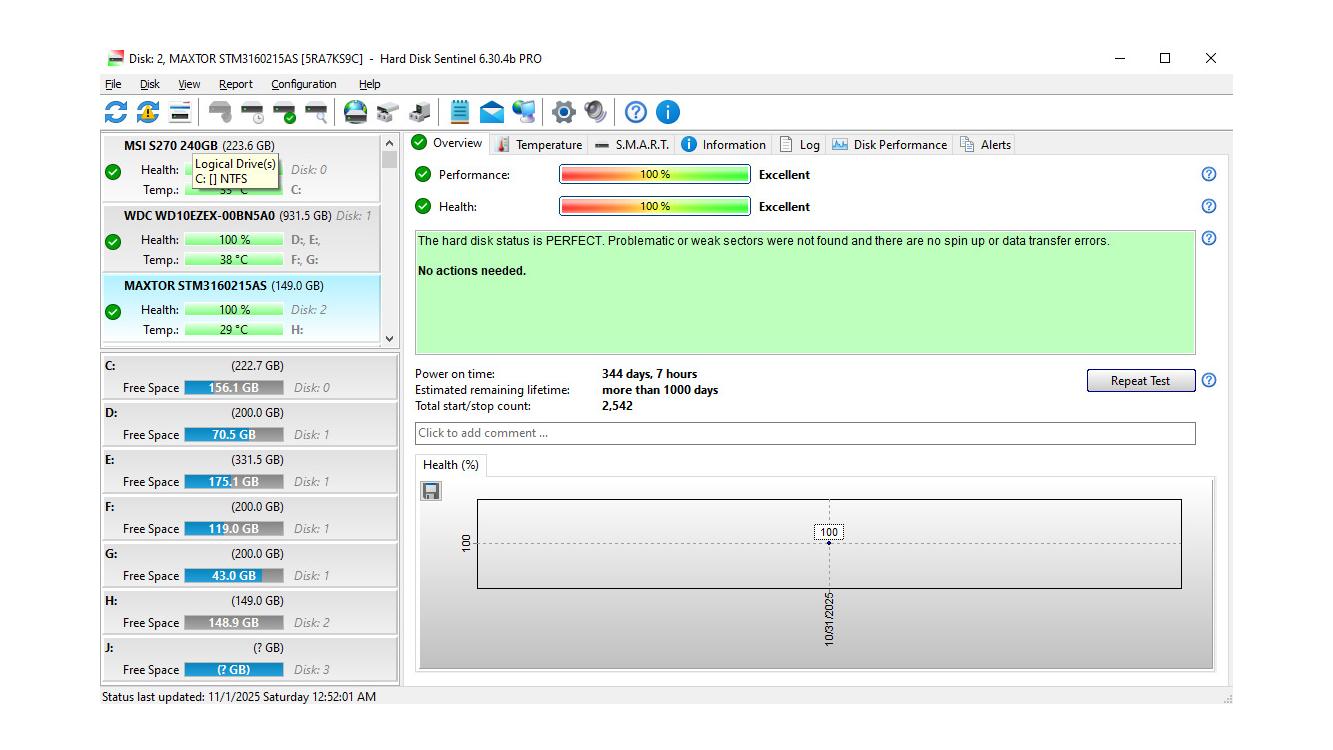Click the speaker sound icon in toolbar
This screenshot has height=750, width=1333.
pos(596,112)
